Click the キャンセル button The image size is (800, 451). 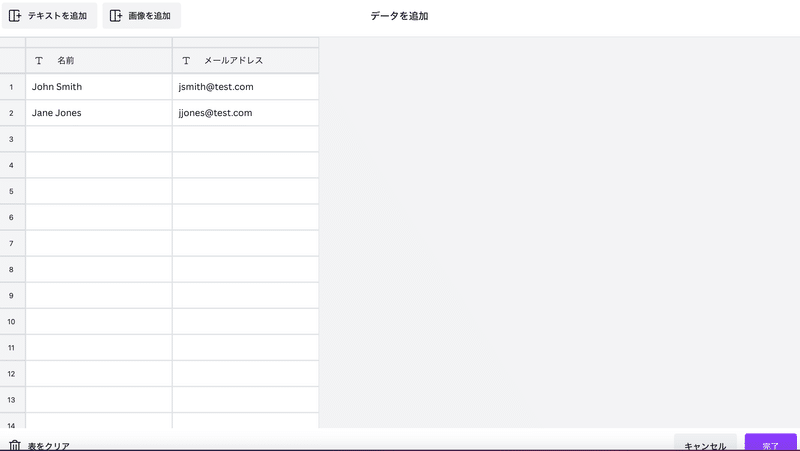point(705,442)
